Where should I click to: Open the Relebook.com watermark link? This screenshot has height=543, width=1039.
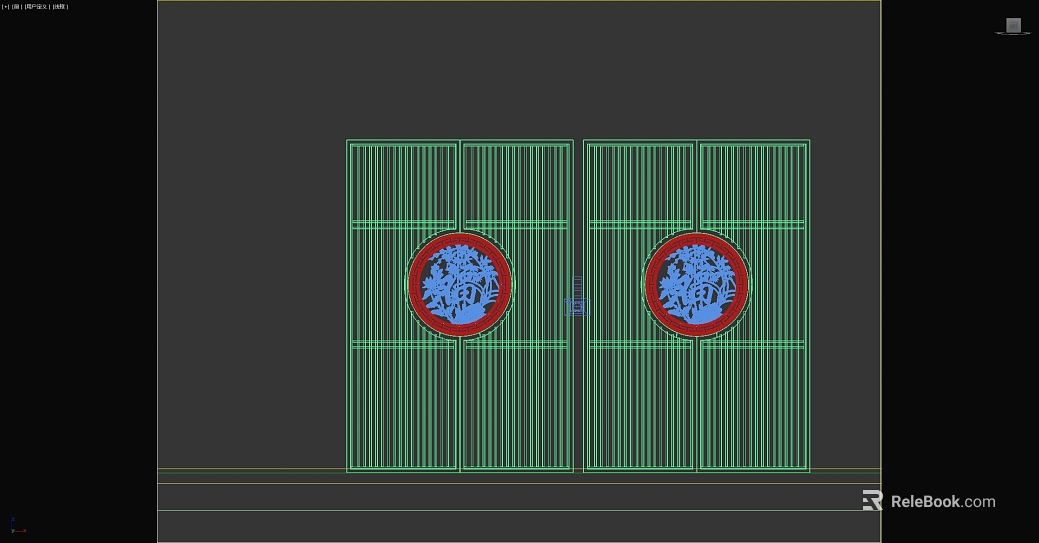click(x=943, y=502)
